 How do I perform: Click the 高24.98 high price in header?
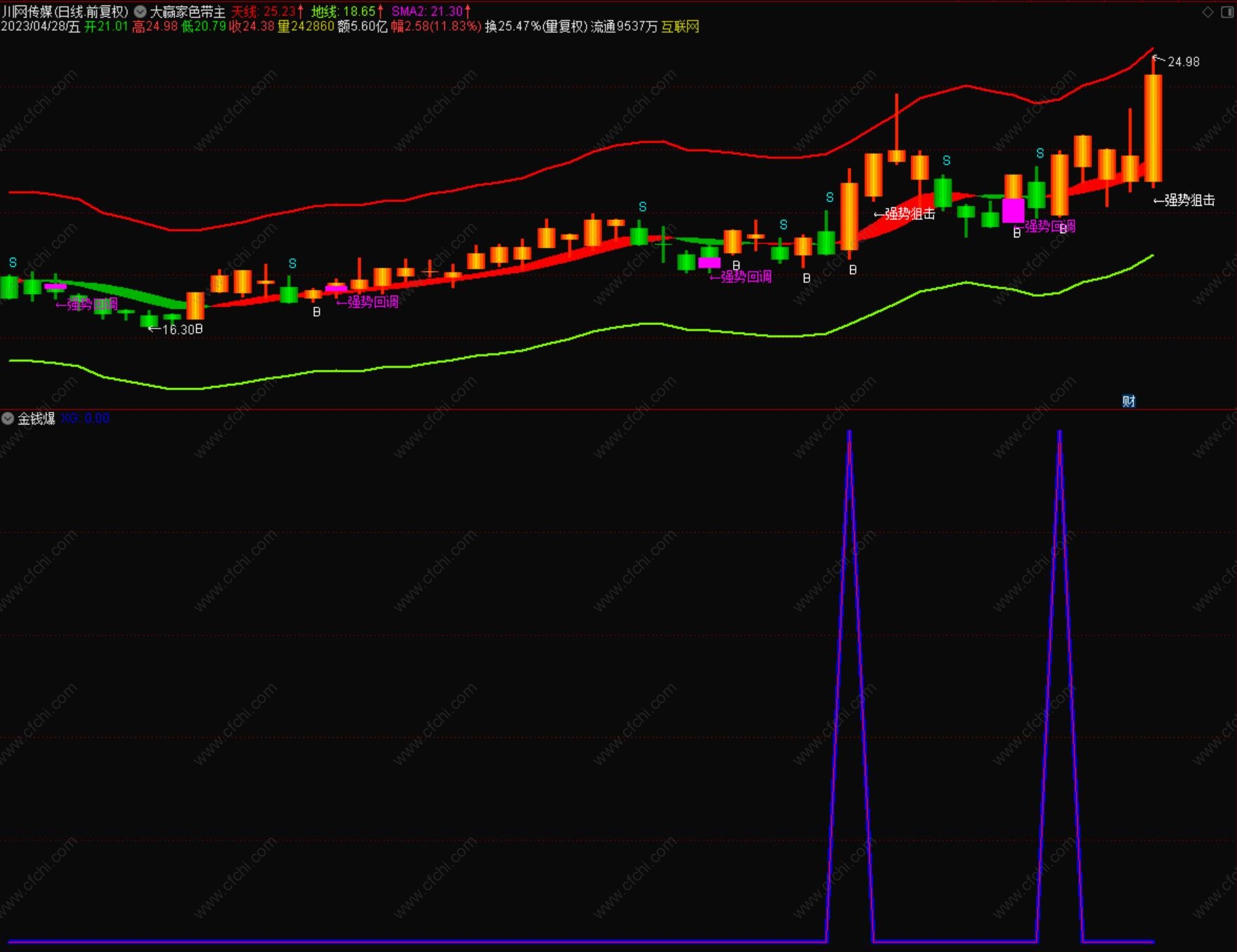click(155, 27)
